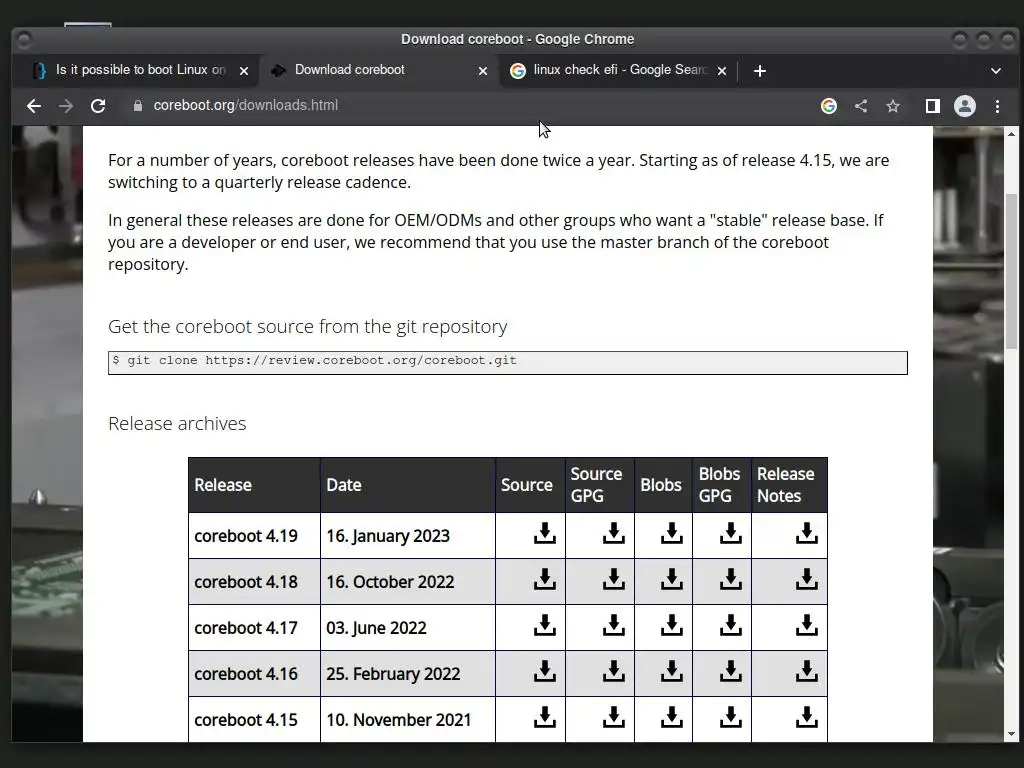Bookmark this page with the star
Image resolution: width=1024 pixels, height=768 pixels.
point(893,106)
